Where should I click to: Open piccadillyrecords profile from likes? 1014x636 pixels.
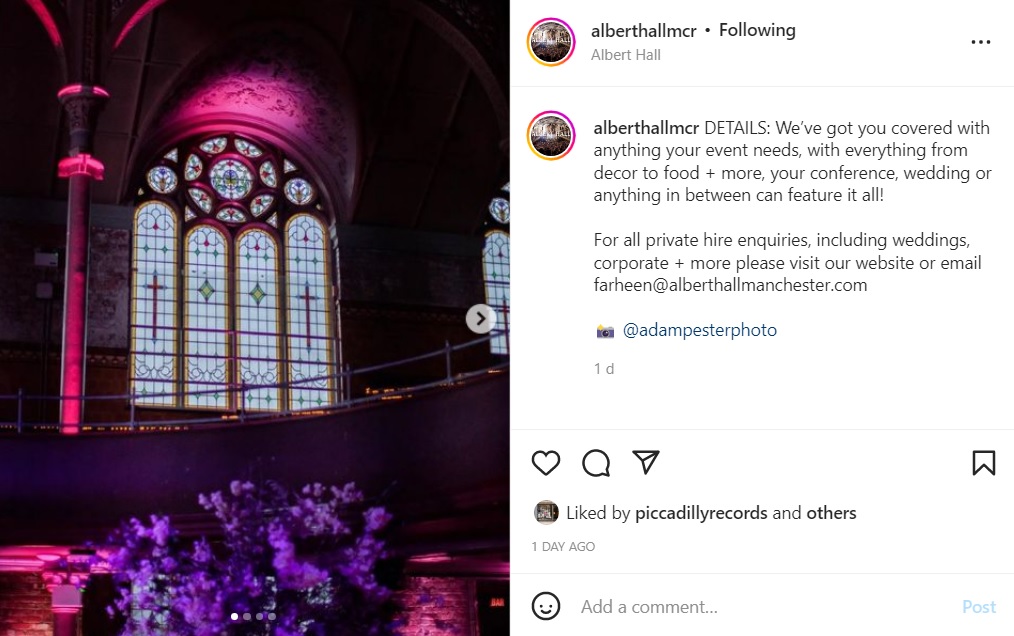tap(701, 513)
